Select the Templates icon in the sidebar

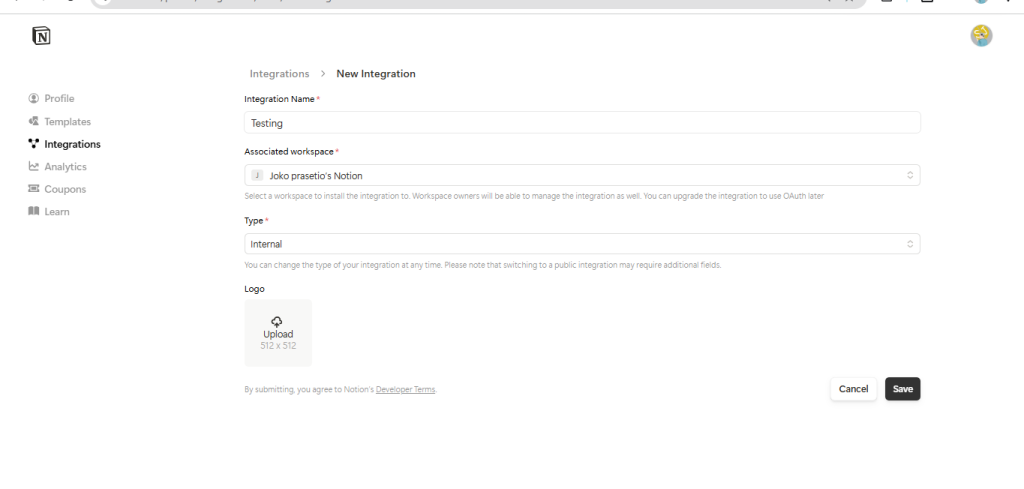[34, 121]
